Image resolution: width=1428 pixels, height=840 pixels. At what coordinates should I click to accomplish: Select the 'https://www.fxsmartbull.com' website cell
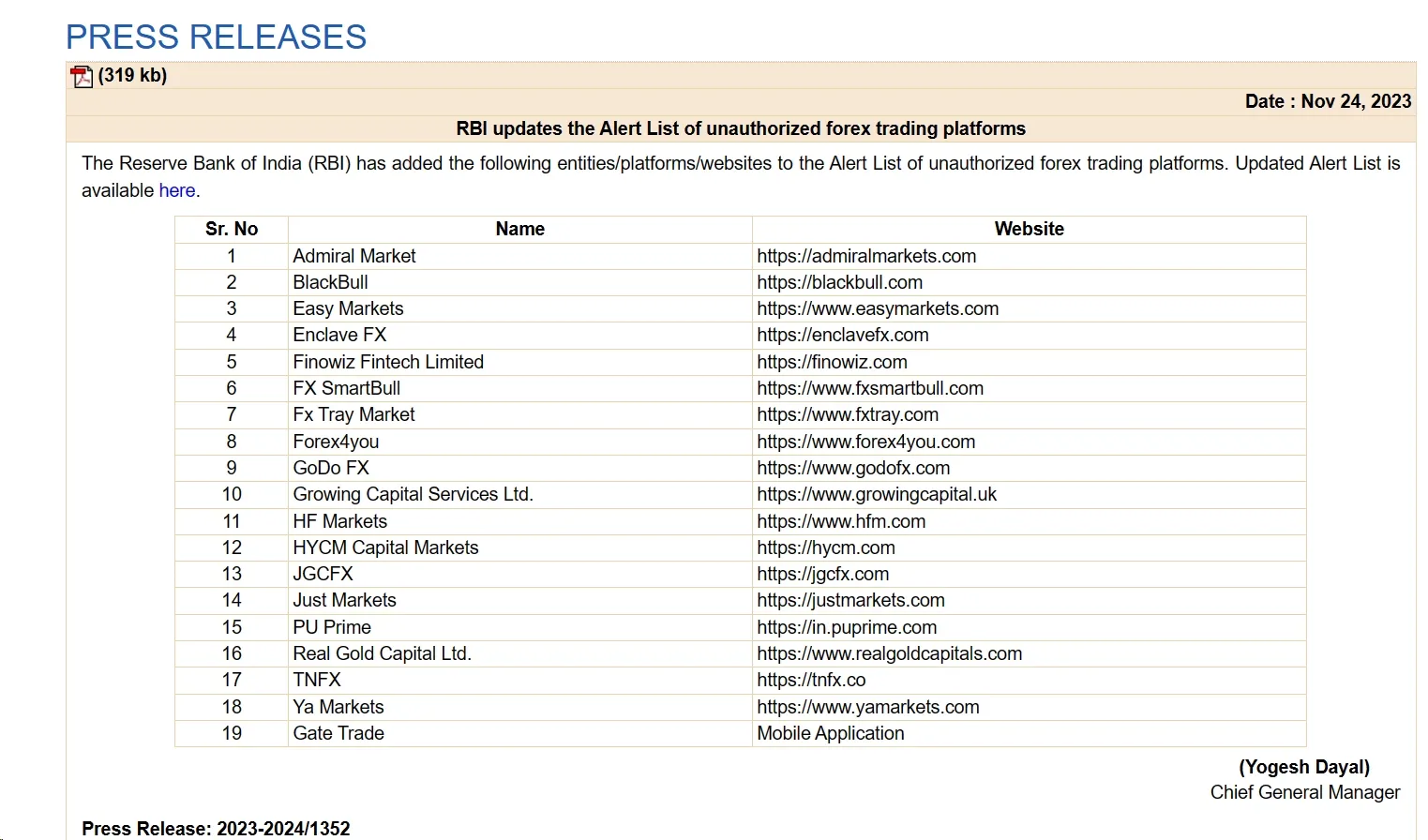pyautogui.click(x=1030, y=388)
